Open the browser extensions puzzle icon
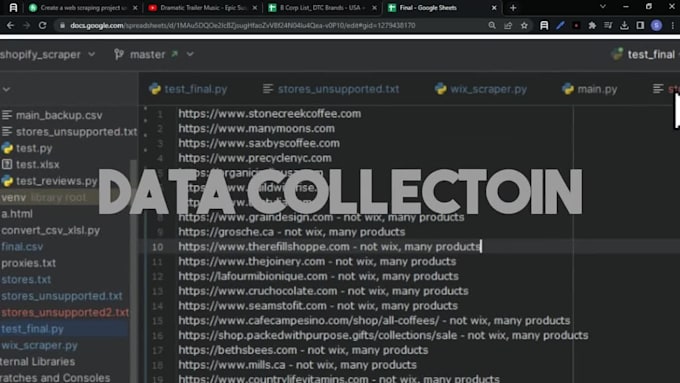 (x=592, y=26)
